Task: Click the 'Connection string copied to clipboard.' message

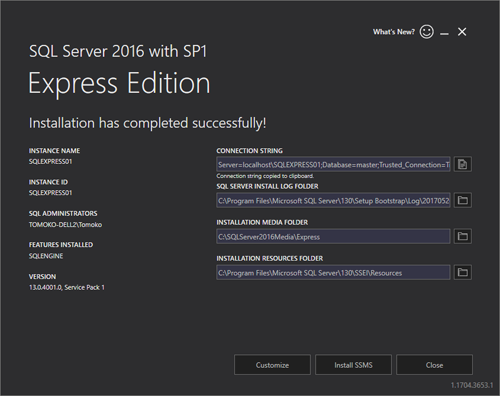Action: tap(265, 176)
